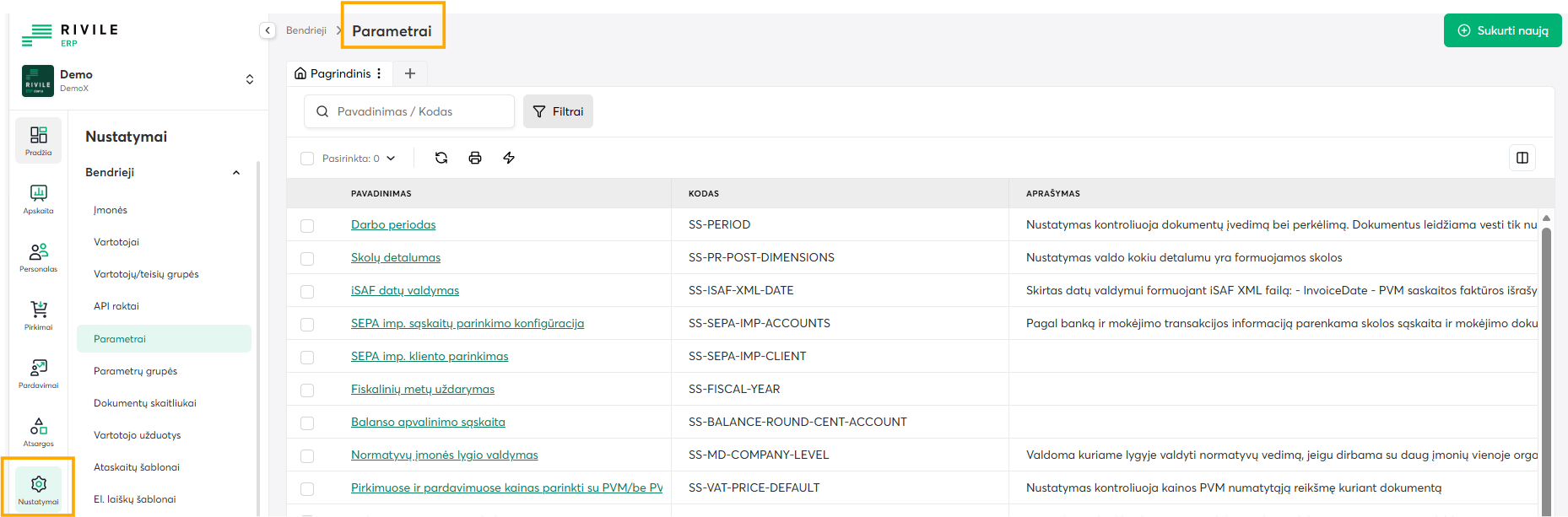Open the Atsargos module in sidebar
This screenshot has width=1568, height=517.
click(x=38, y=432)
